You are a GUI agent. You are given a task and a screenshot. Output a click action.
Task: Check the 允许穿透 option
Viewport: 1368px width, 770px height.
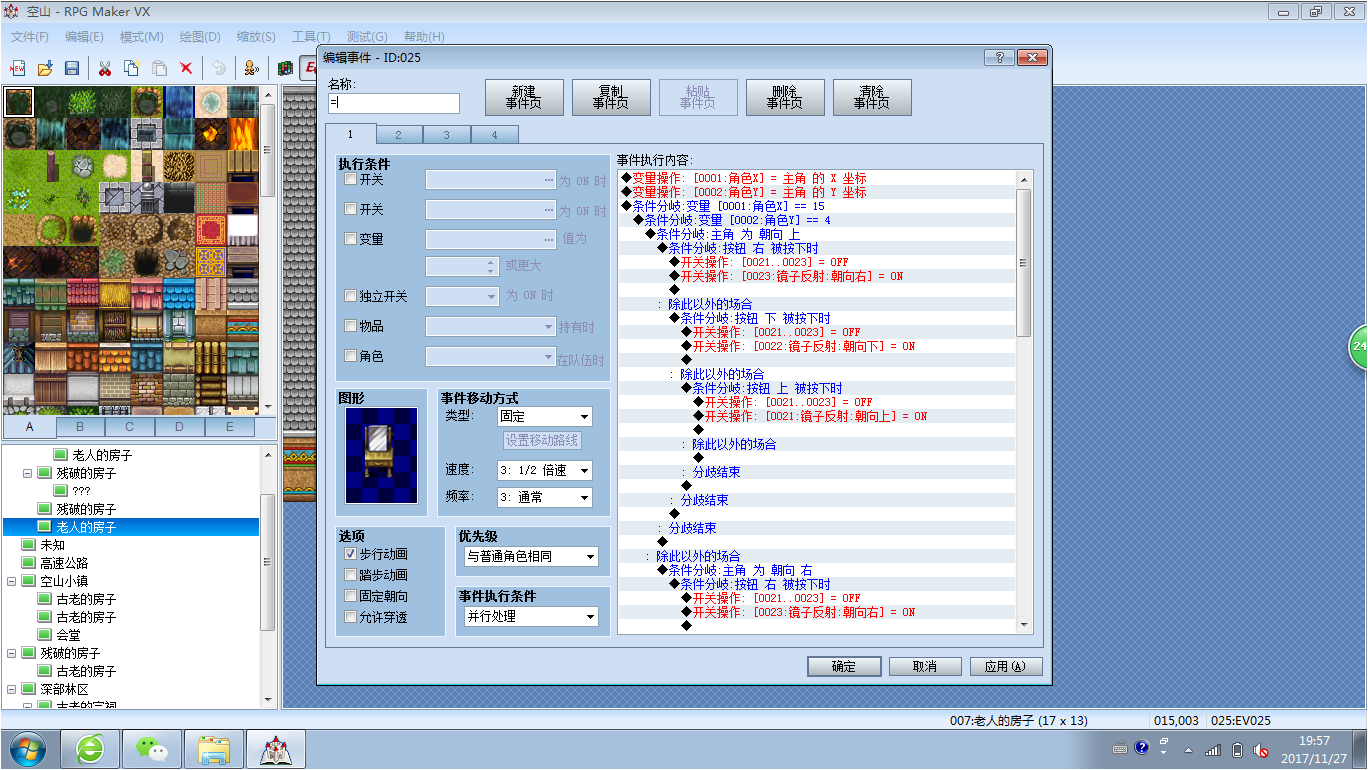pyautogui.click(x=350, y=617)
